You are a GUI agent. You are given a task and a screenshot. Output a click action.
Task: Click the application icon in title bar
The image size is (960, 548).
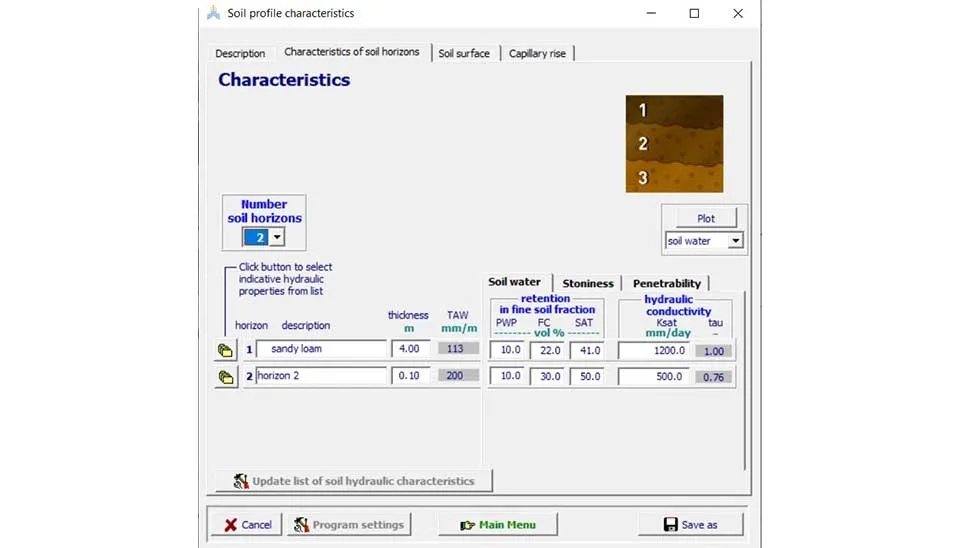pos(213,13)
